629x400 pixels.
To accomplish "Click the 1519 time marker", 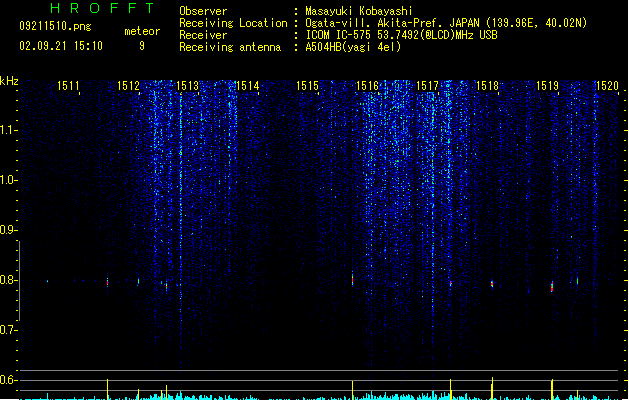I will (x=547, y=86).
